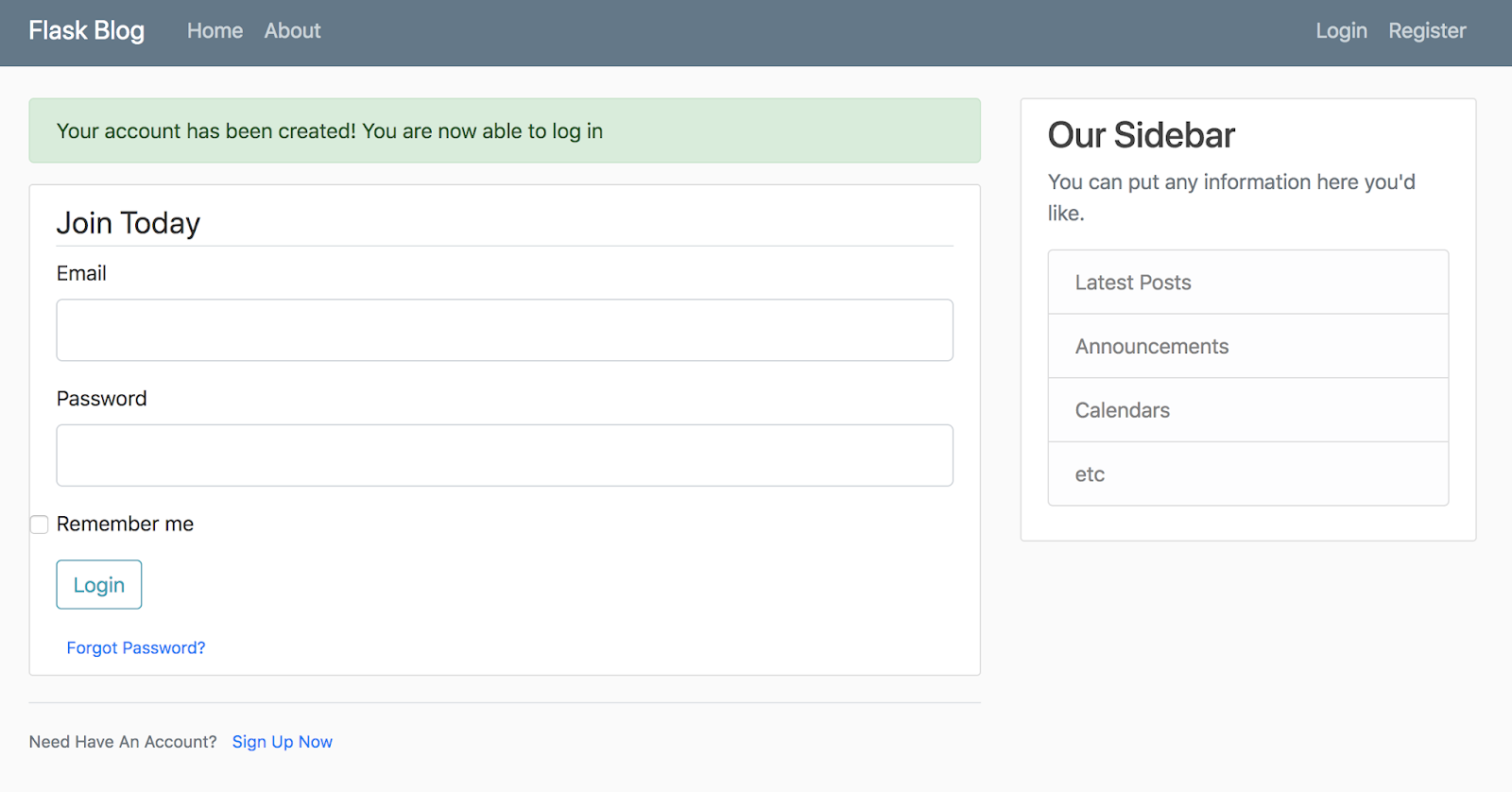Open Register from the navbar

tap(1427, 31)
